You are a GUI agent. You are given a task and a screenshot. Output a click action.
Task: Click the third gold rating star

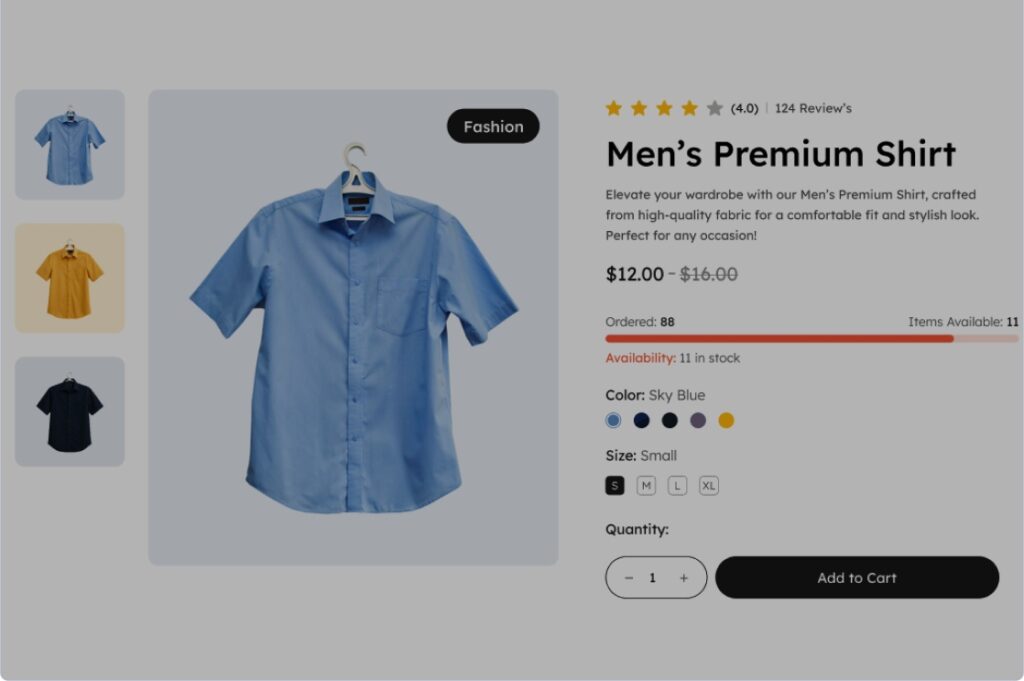click(x=664, y=108)
